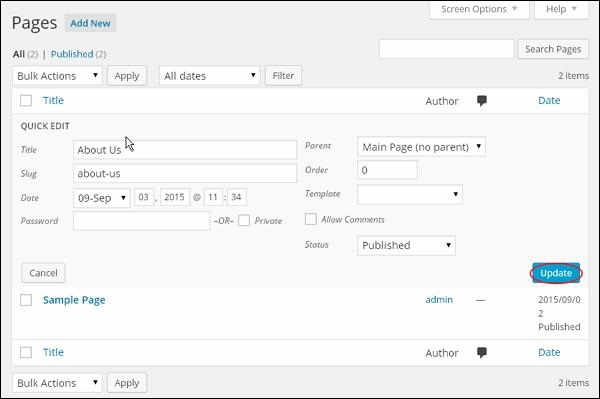
Task: Click the Update button
Action: (x=556, y=273)
